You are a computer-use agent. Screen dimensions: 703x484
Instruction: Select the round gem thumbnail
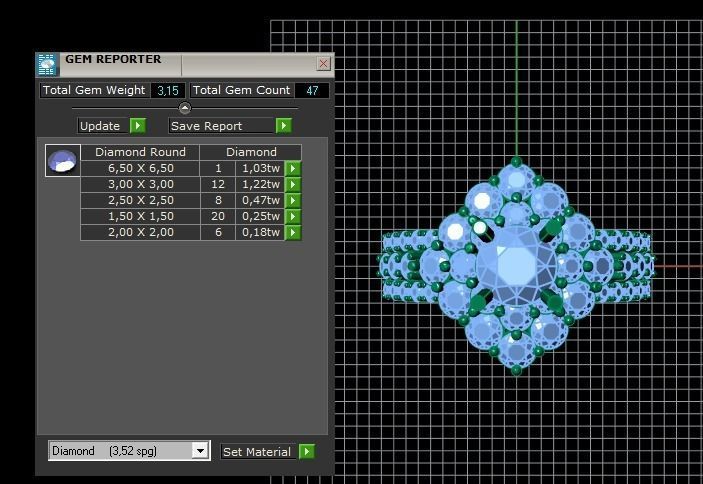63,160
